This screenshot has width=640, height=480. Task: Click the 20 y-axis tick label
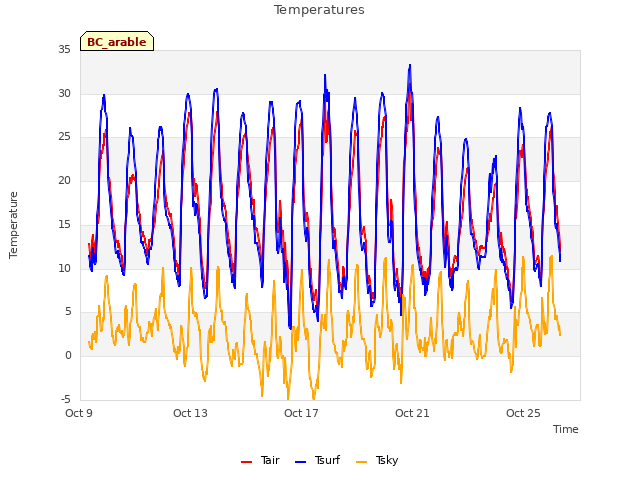click(x=64, y=180)
